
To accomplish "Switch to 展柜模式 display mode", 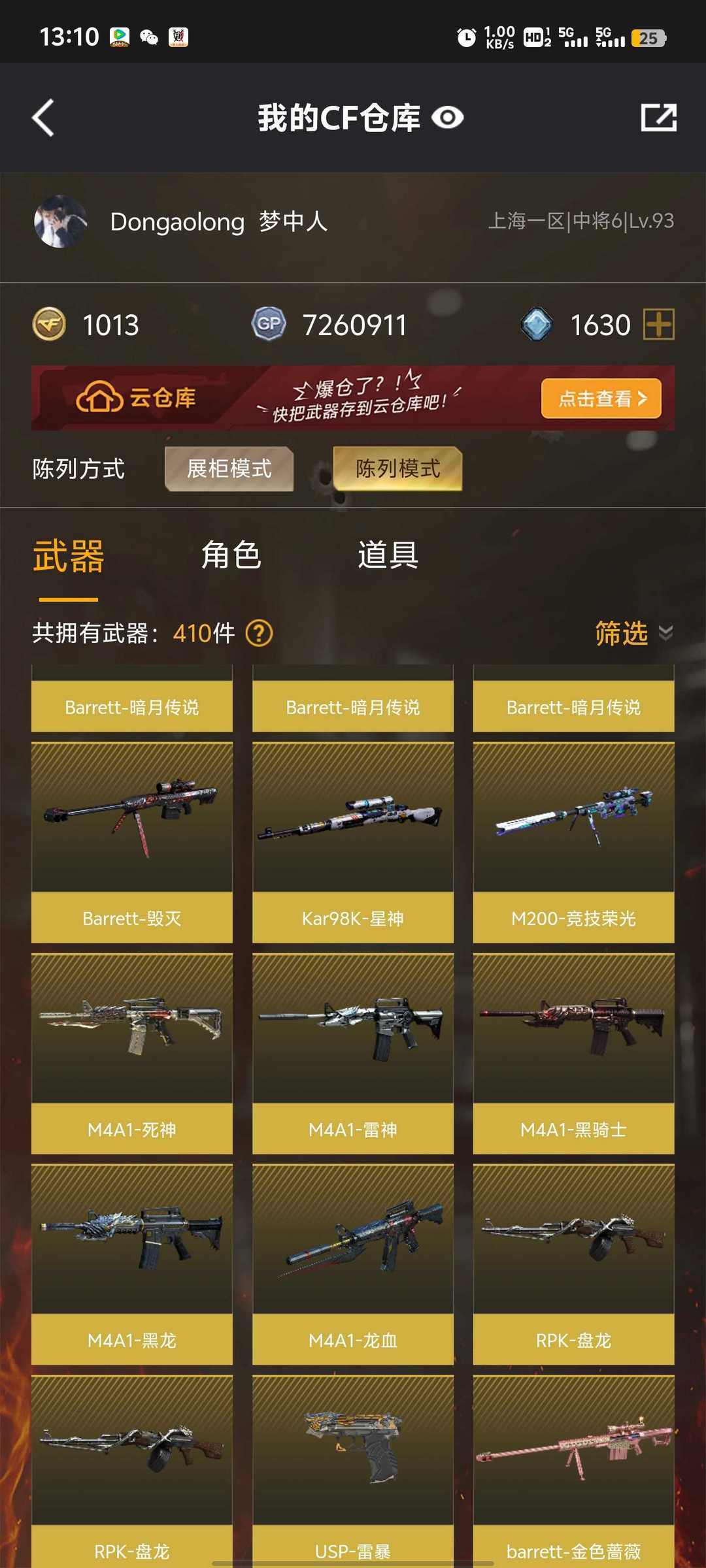I will coord(229,468).
